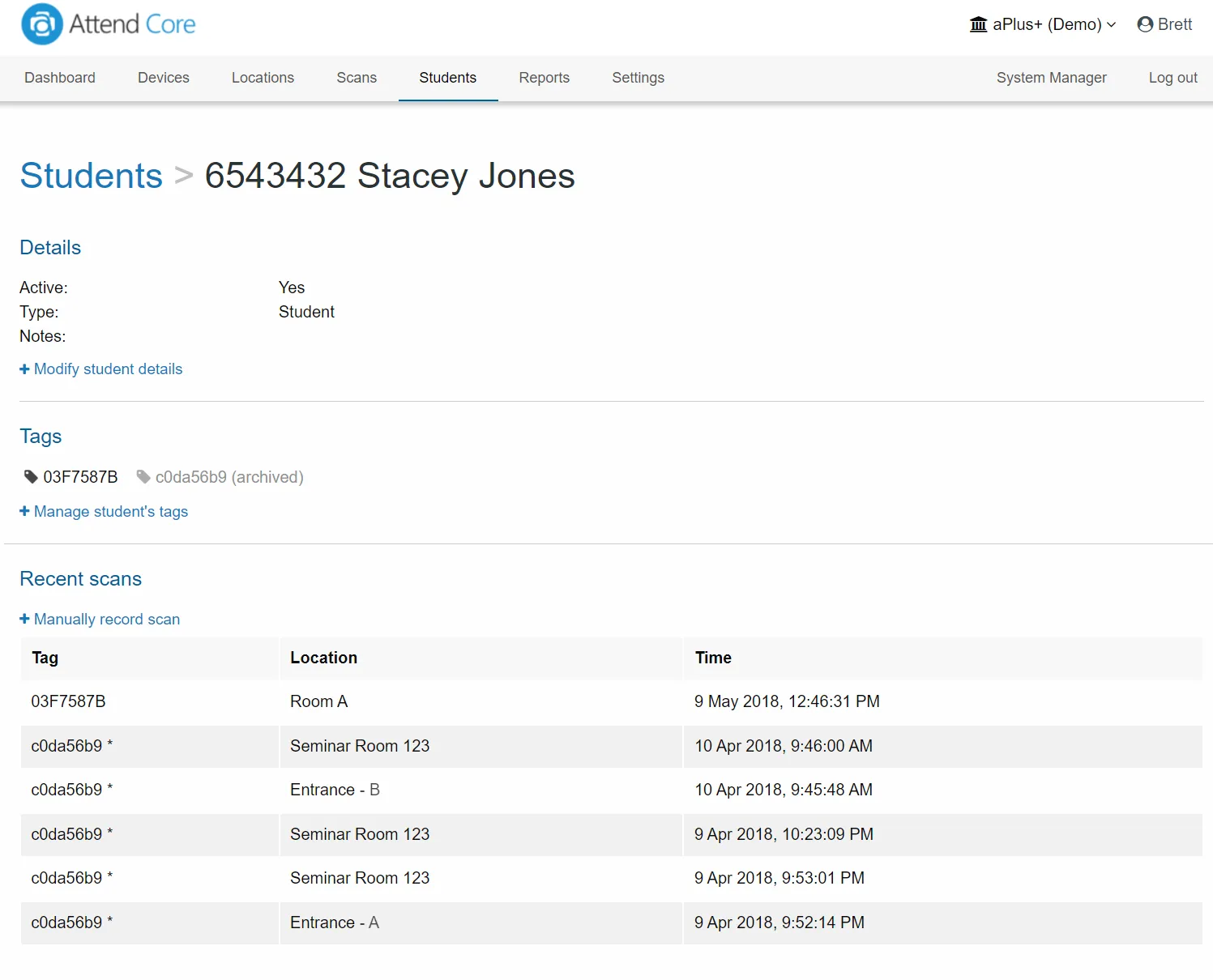Go back via the Students breadcrumb link
This screenshot has width=1213, height=980.
coord(92,176)
